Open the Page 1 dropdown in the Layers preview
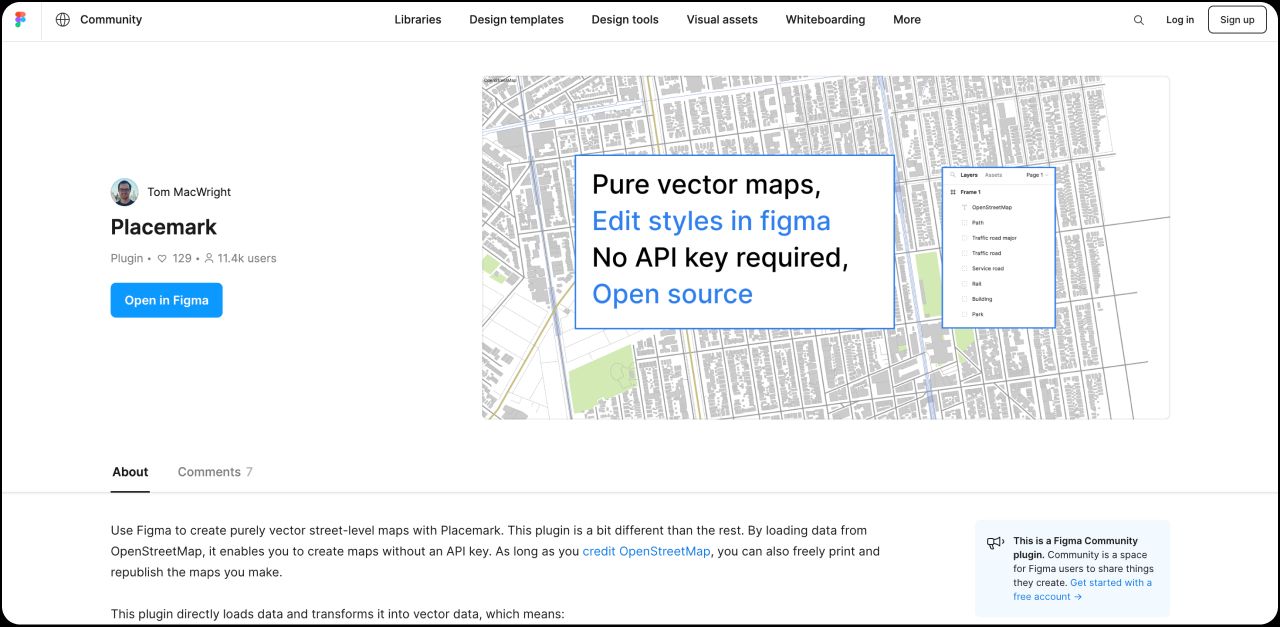This screenshot has height=627, width=1280. tap(1036, 176)
